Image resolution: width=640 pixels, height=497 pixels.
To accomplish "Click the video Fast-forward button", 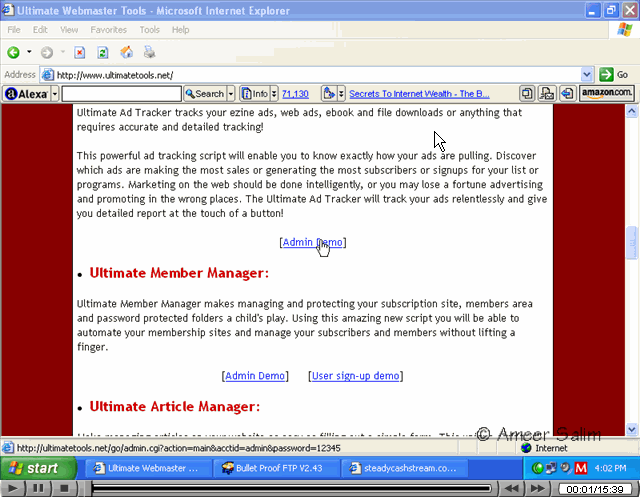I will point(537,488).
